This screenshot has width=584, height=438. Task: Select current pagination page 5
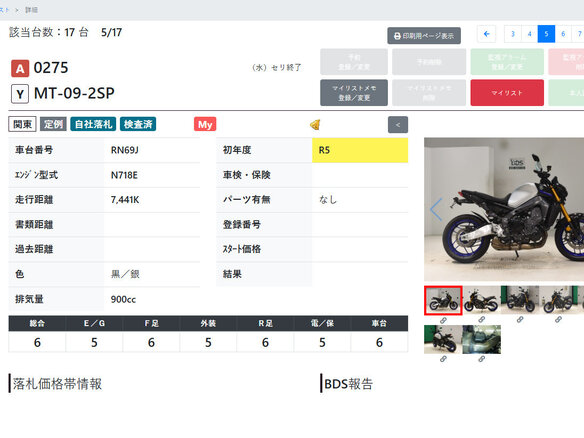[546, 34]
